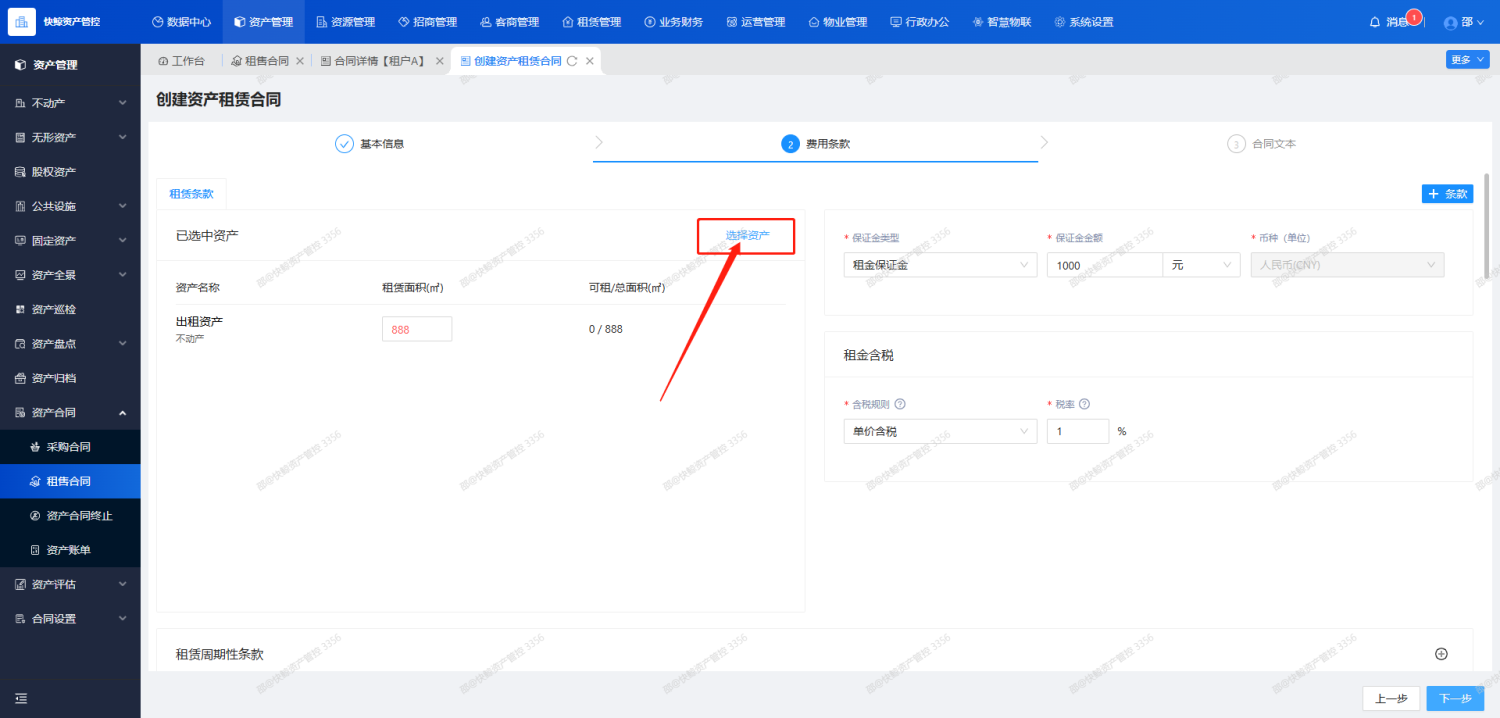Open the 保证金类型 dropdown
The height and width of the screenshot is (718, 1500).
click(941, 265)
